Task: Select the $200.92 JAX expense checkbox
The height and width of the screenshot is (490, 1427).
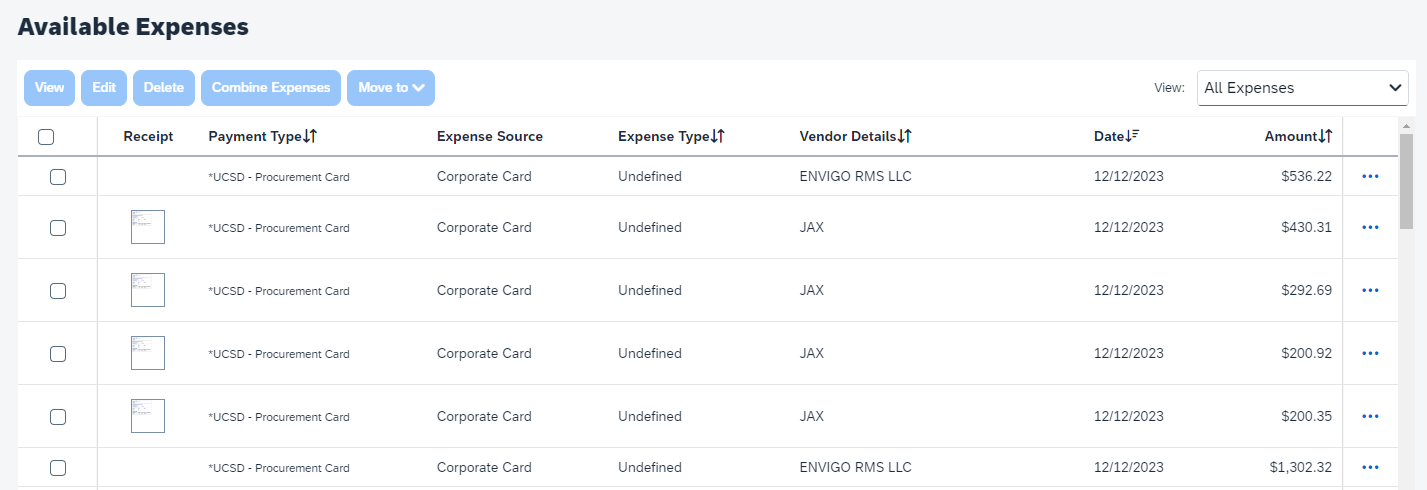Action: 58,354
